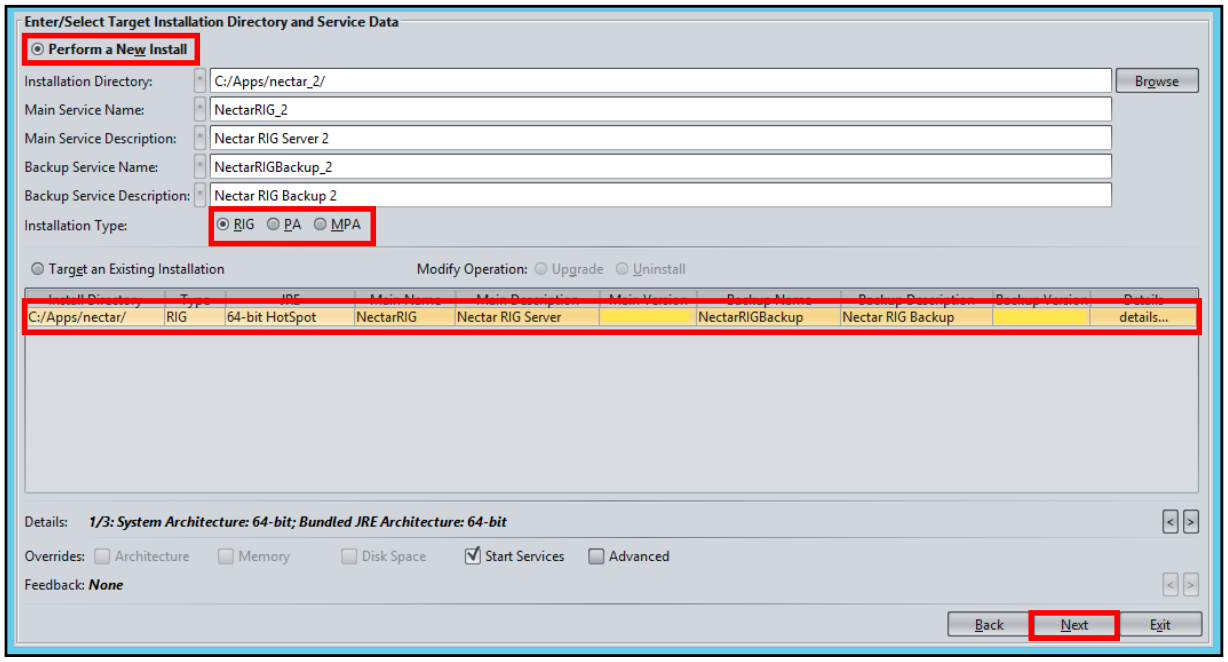
Task: Show next entry in the Details line
Action: click(x=1190, y=521)
